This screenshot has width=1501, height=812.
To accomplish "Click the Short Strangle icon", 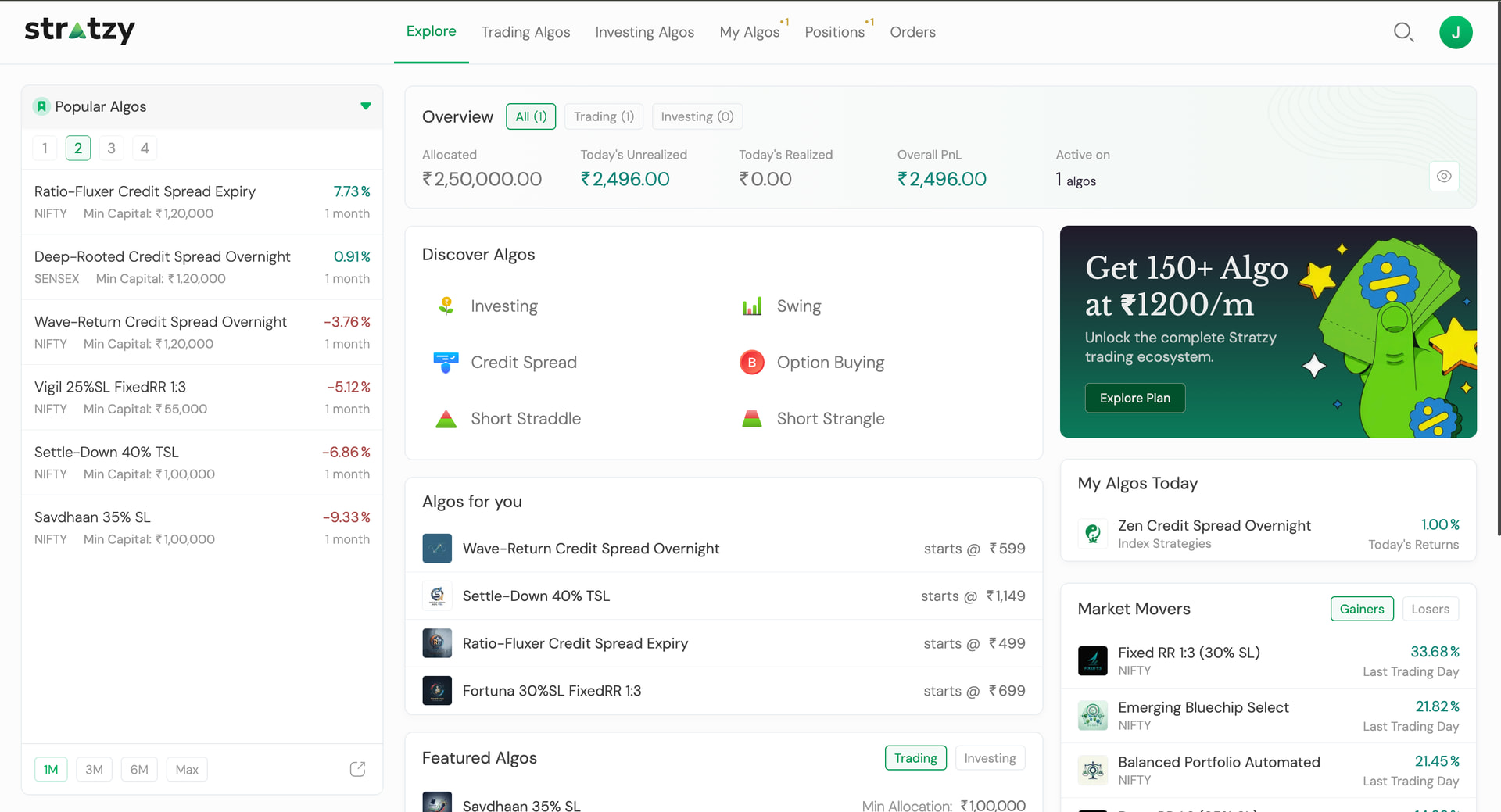I will (x=751, y=419).
